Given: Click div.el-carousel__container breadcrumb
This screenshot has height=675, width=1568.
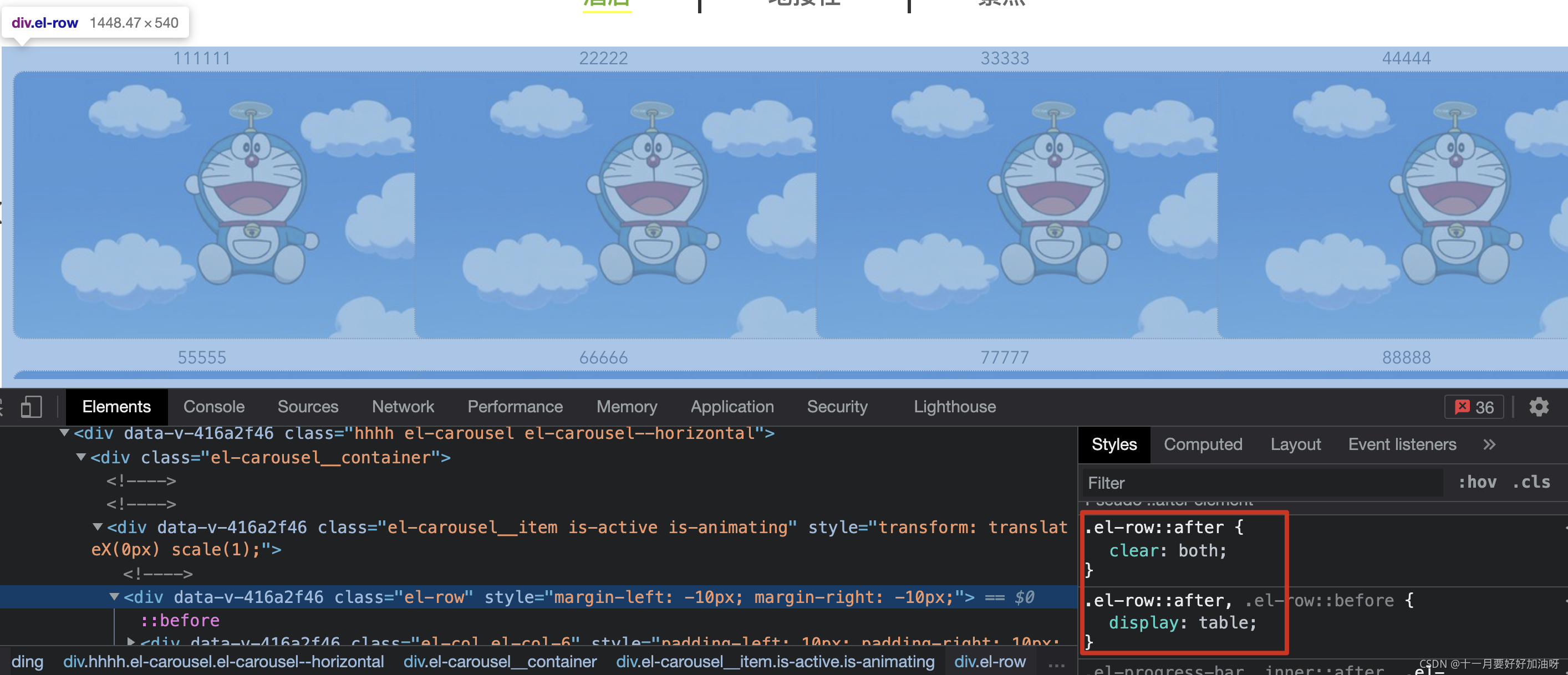Looking at the screenshot, I should click(499, 662).
